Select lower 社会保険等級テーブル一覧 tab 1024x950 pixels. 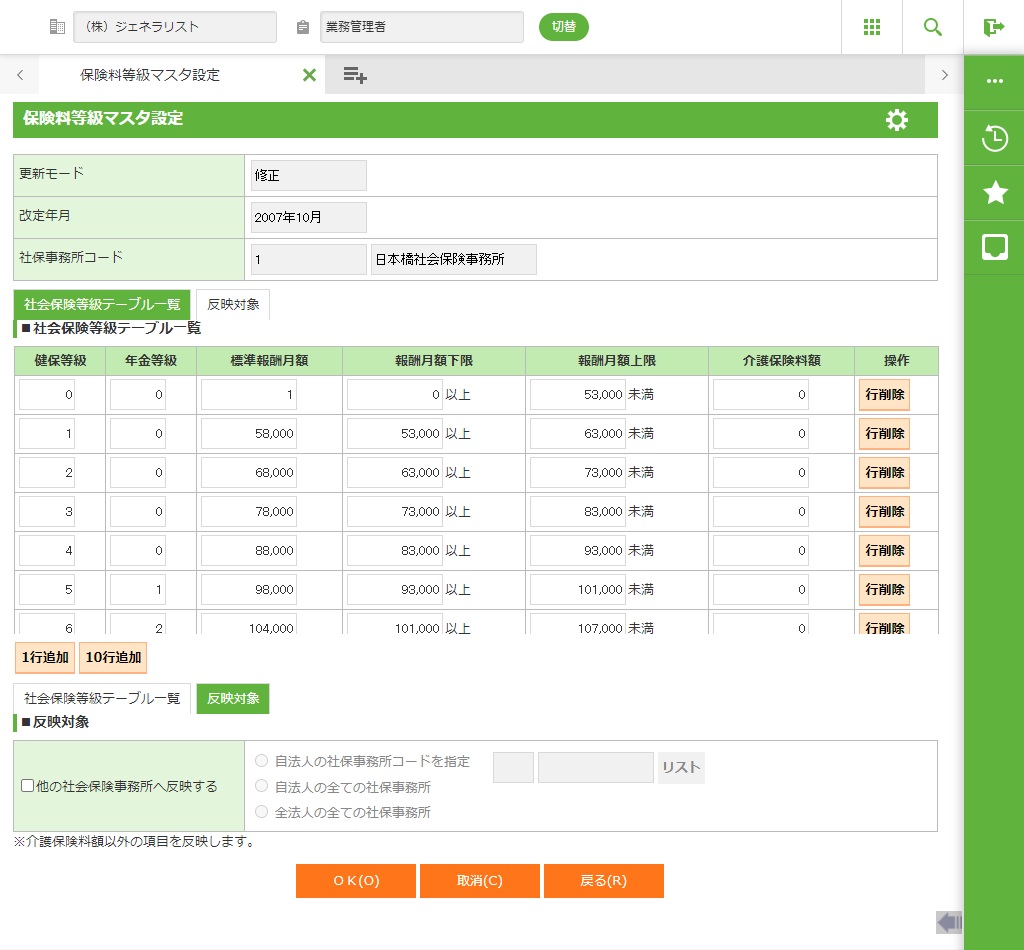[x=102, y=698]
